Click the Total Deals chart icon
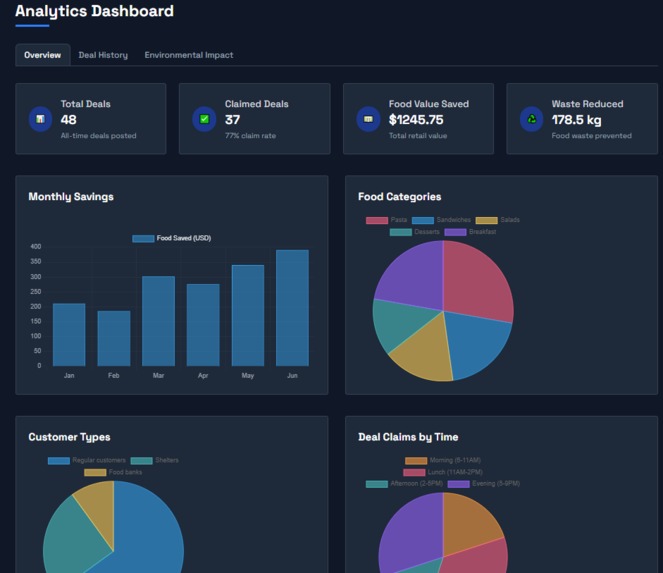 (x=40, y=119)
